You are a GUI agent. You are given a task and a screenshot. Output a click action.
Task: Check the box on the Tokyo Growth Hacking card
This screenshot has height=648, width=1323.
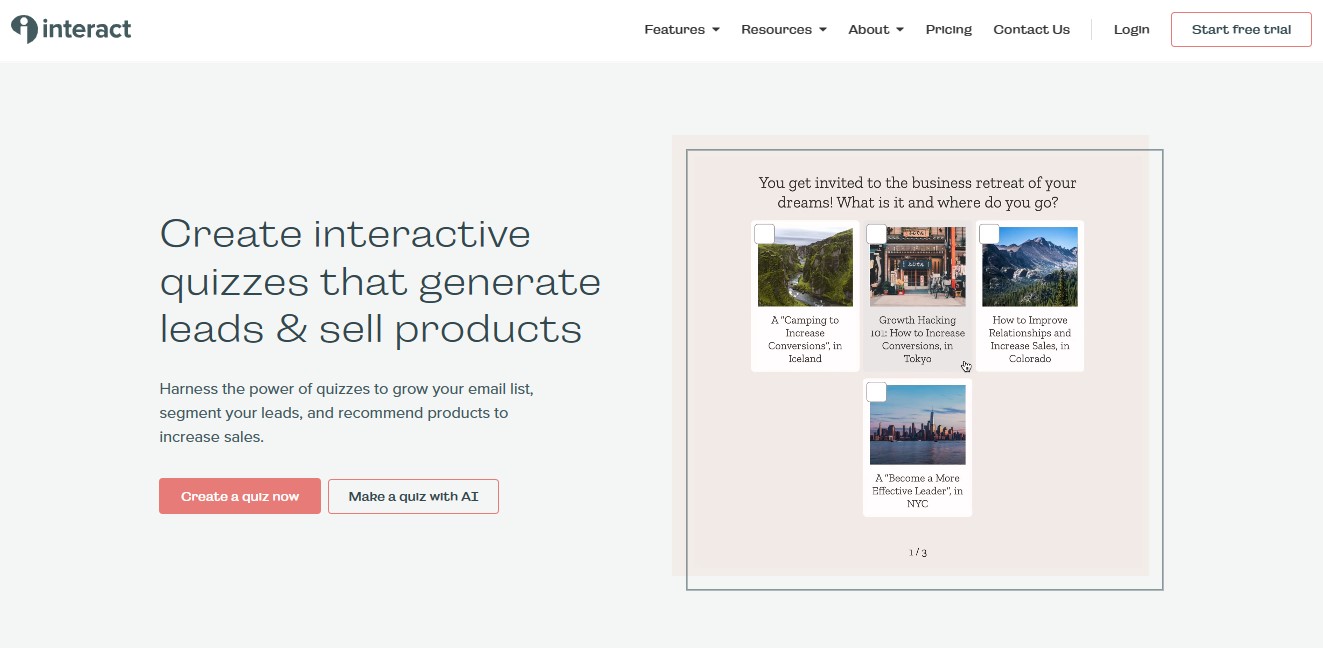(x=877, y=234)
